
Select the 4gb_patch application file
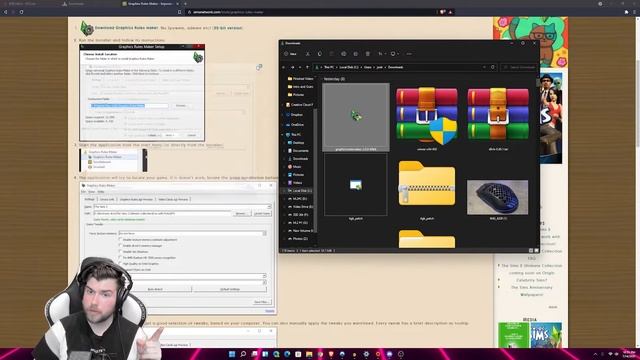pos(356,187)
